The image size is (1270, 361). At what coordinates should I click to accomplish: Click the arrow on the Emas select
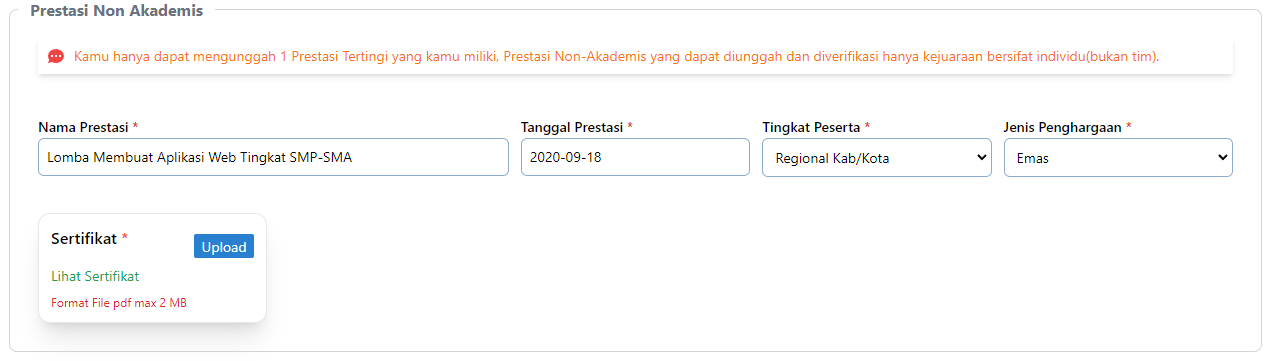[x=1219, y=157]
